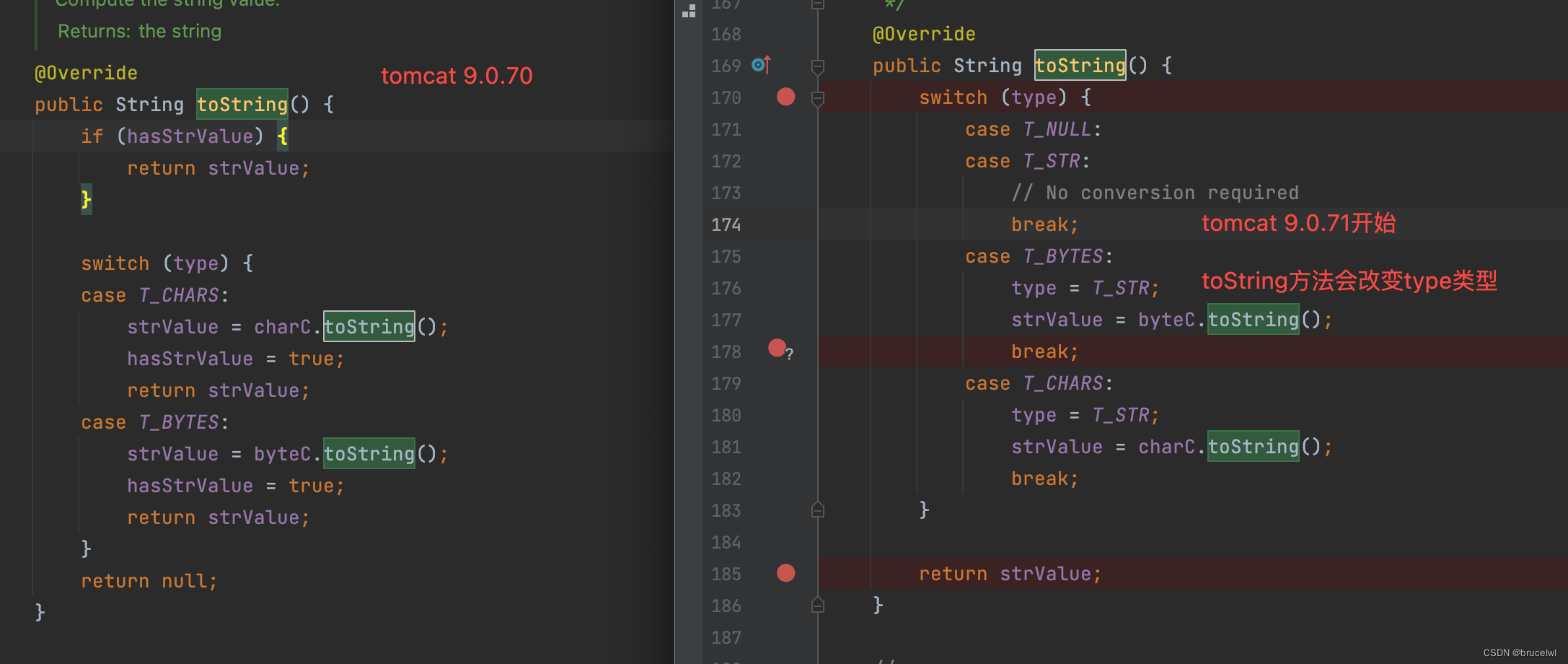Toggle the breakpoint on line 170

(x=785, y=97)
